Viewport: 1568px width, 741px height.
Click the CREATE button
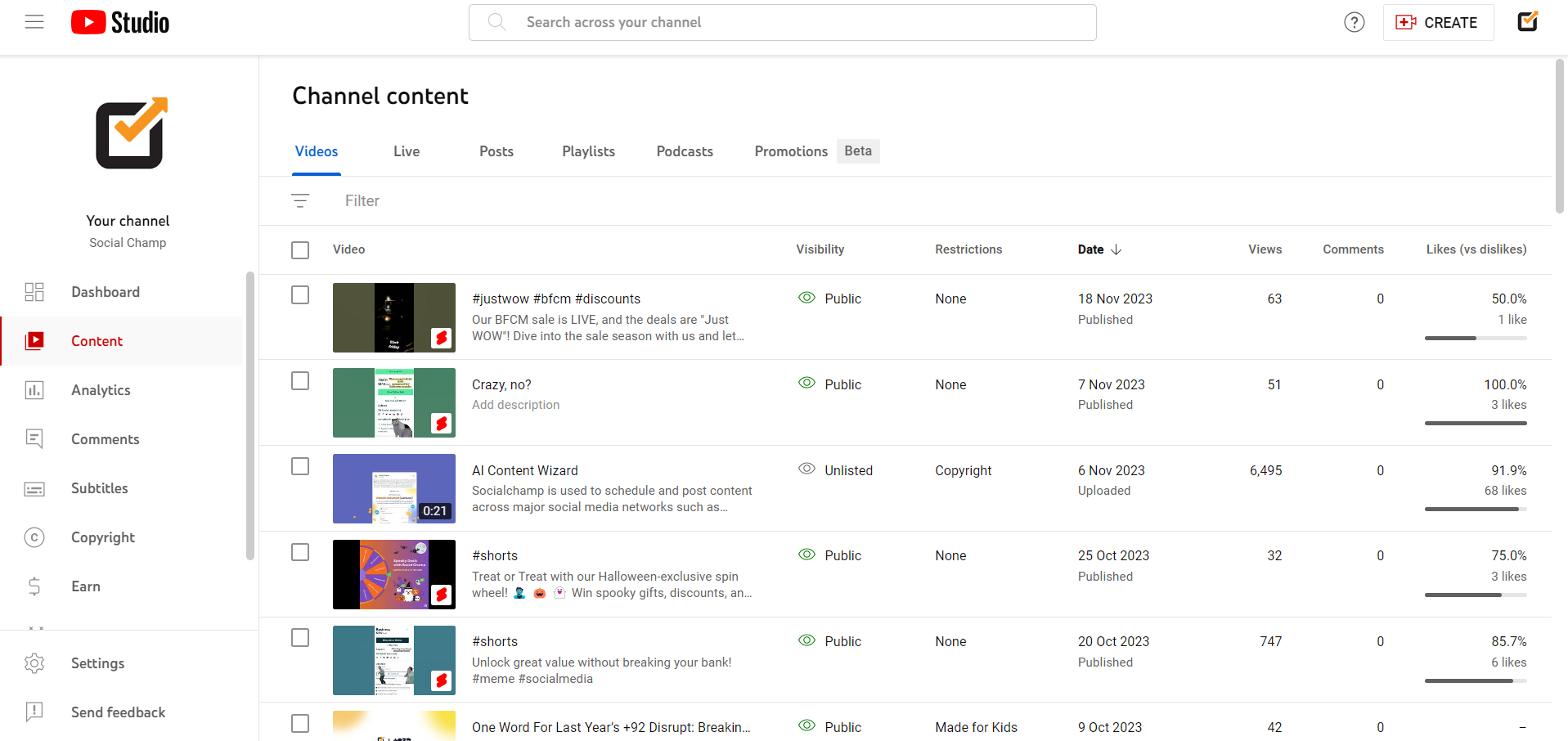point(1438,22)
